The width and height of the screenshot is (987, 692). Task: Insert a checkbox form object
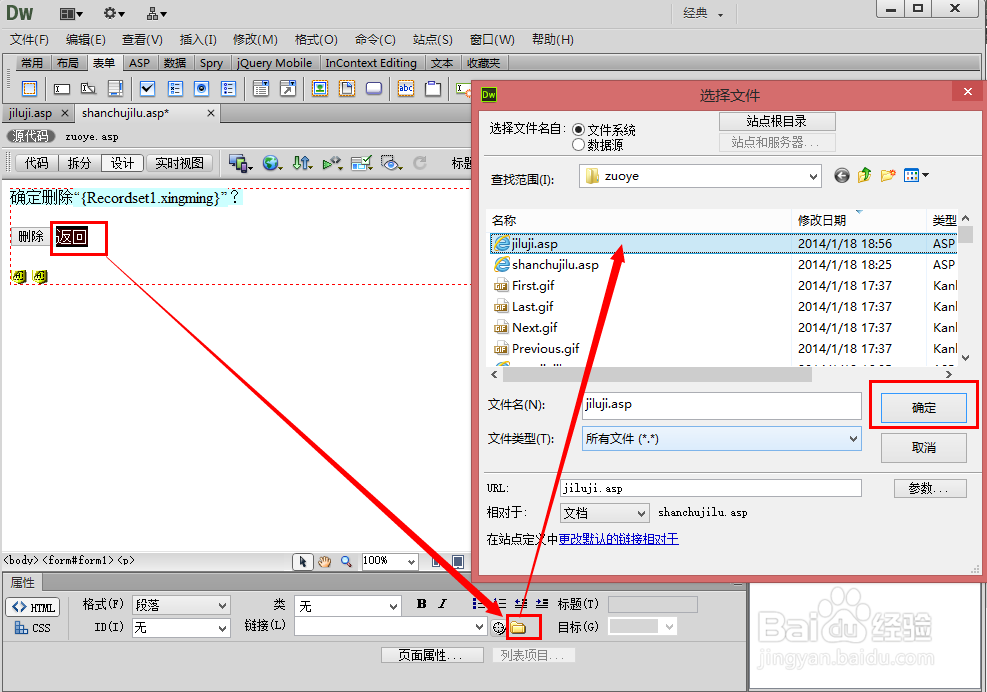pos(147,89)
